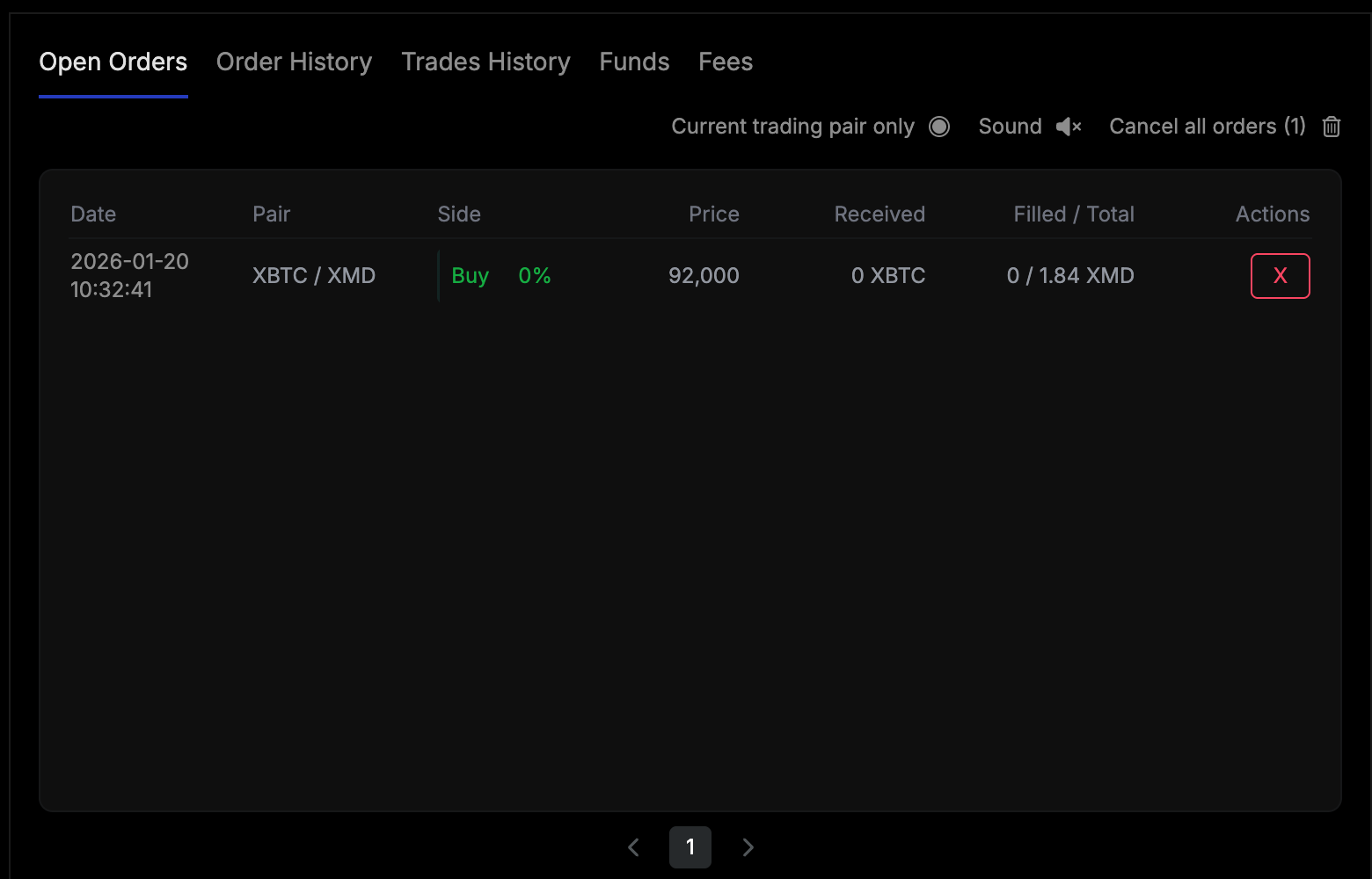Image resolution: width=1372 pixels, height=879 pixels.
Task: Click the Date column header
Action: (93, 214)
